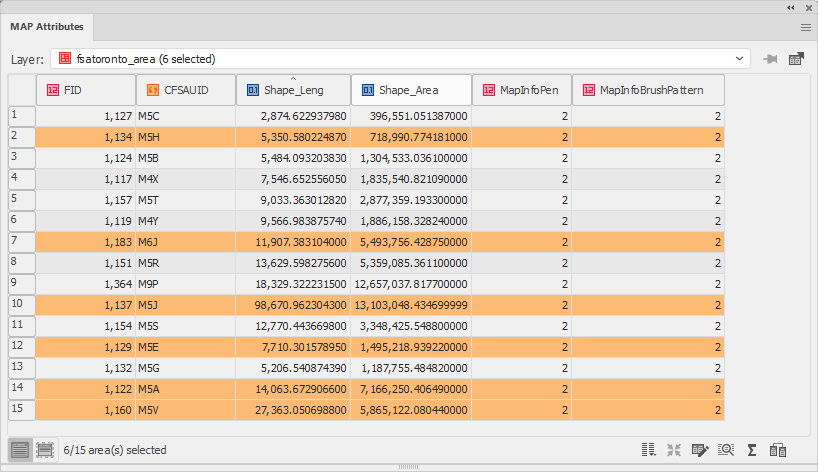Click the MapInfoBrushPattern column header

[x=648, y=90]
